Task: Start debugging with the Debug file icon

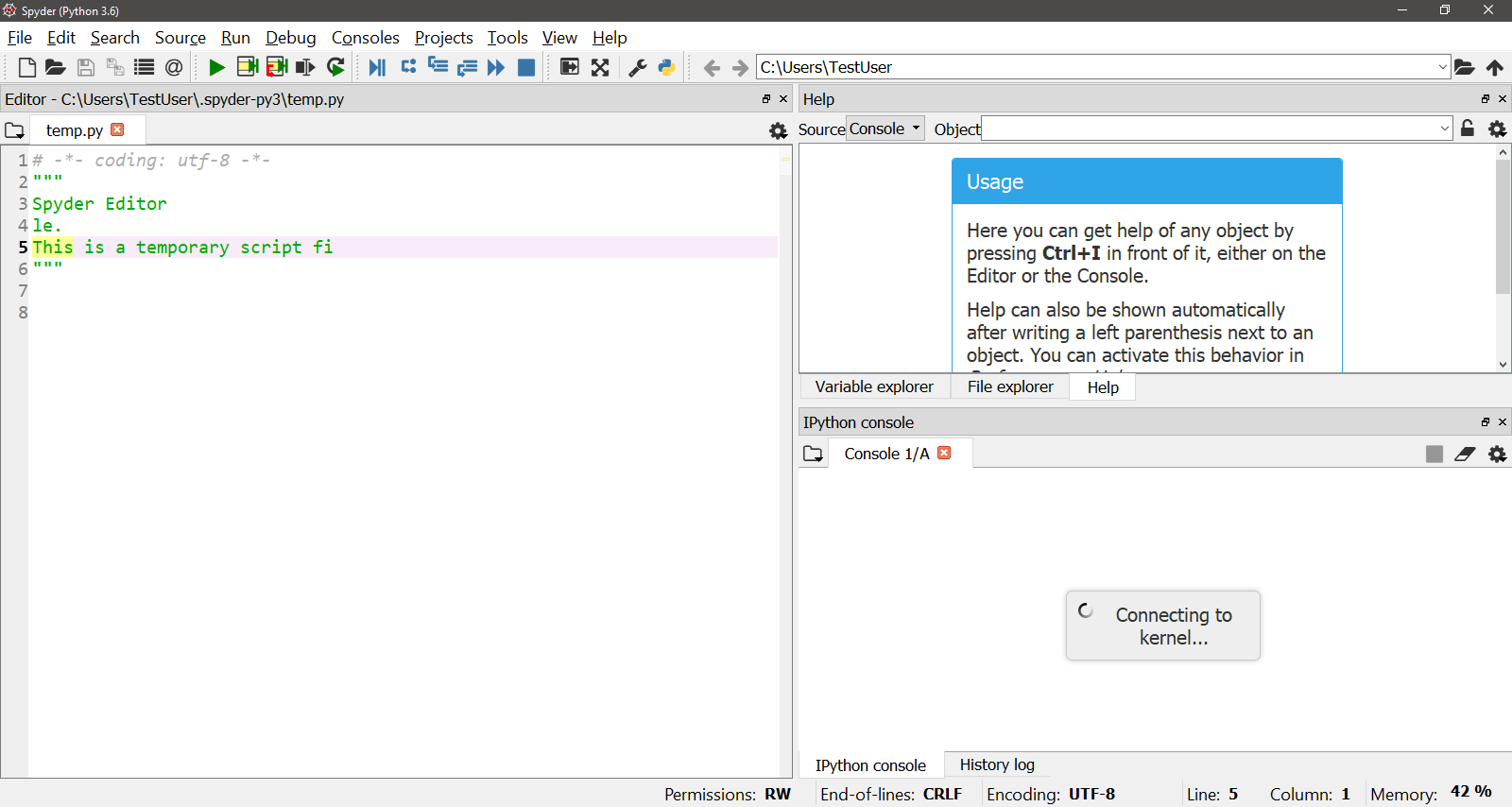Action: 377,67
